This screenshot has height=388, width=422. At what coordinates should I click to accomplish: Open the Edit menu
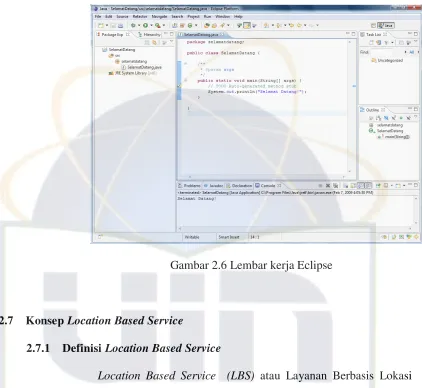click(x=109, y=16)
